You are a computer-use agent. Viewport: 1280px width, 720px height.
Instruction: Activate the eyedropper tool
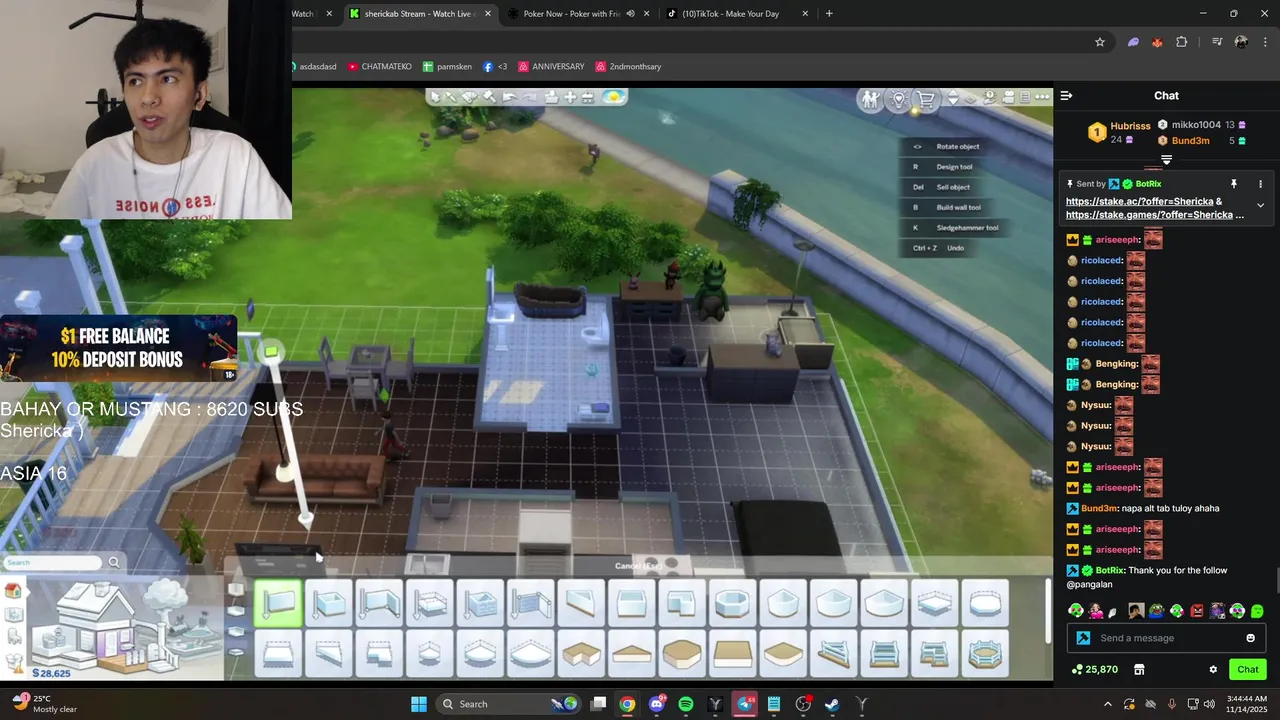pos(452,97)
